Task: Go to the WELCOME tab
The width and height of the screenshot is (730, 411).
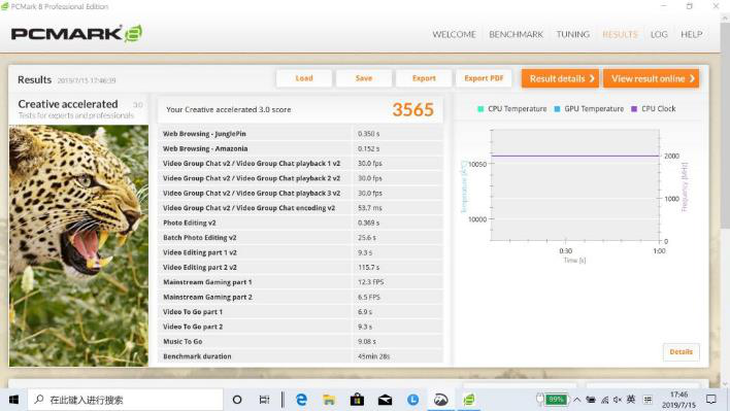Action: click(x=454, y=34)
